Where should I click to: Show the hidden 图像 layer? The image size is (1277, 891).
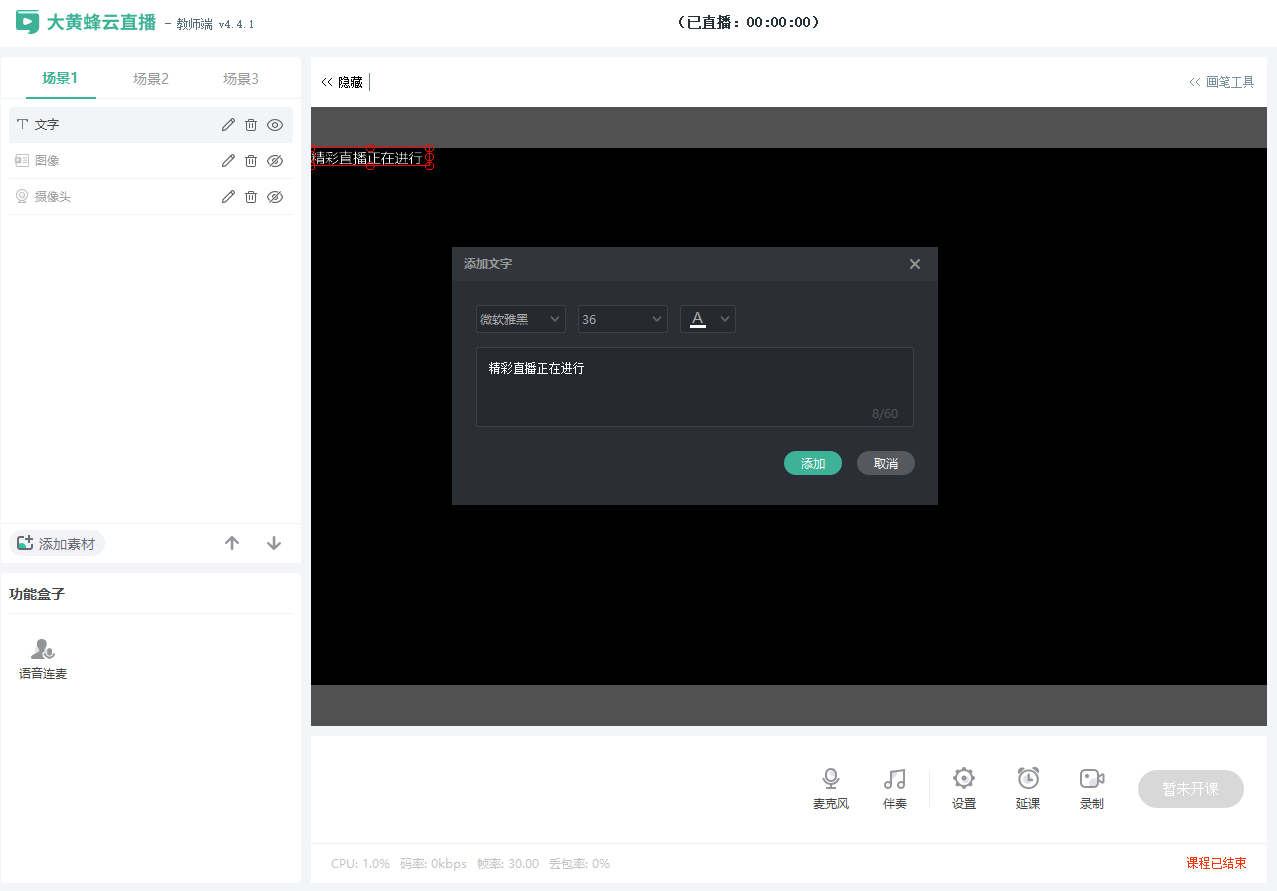click(x=275, y=161)
